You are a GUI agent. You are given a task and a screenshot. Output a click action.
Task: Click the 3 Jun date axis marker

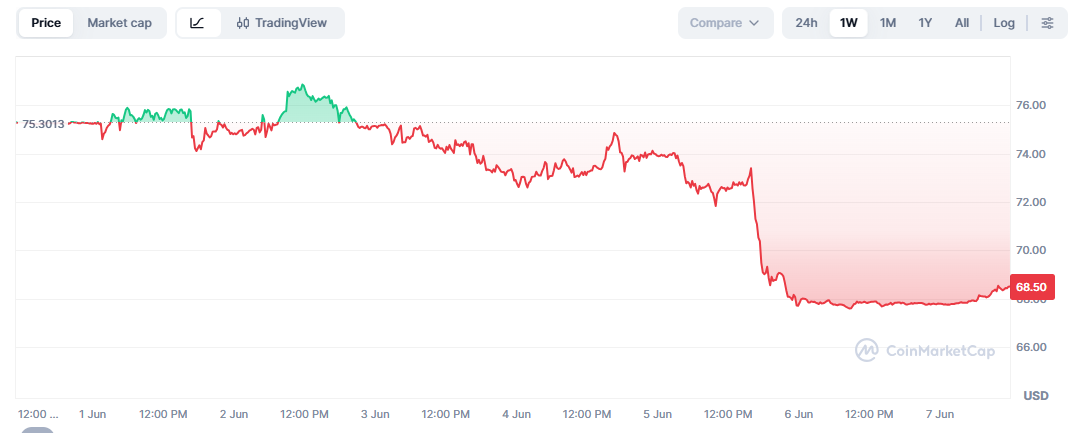coord(375,414)
